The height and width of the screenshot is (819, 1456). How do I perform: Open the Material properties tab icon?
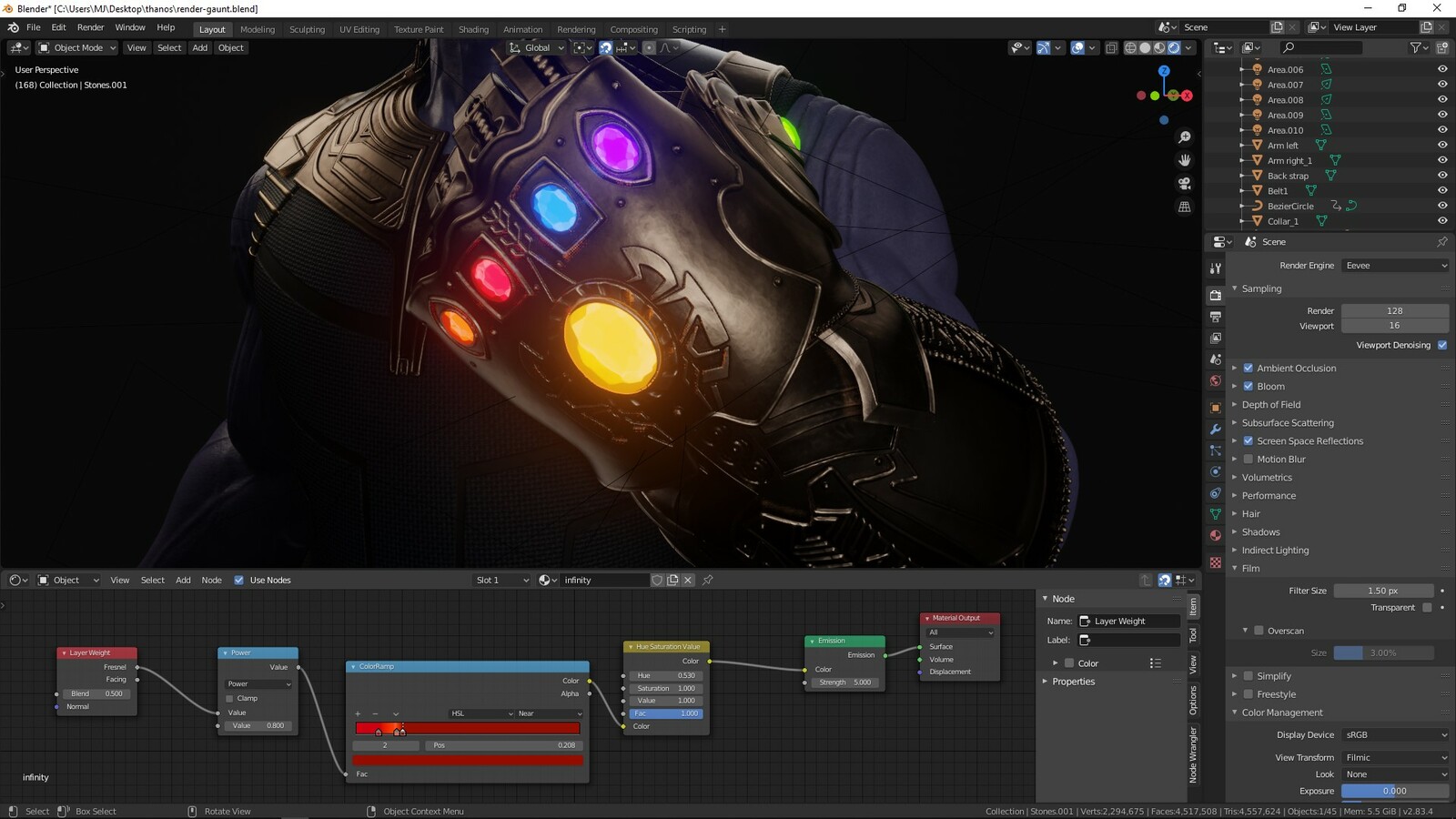tap(1215, 536)
